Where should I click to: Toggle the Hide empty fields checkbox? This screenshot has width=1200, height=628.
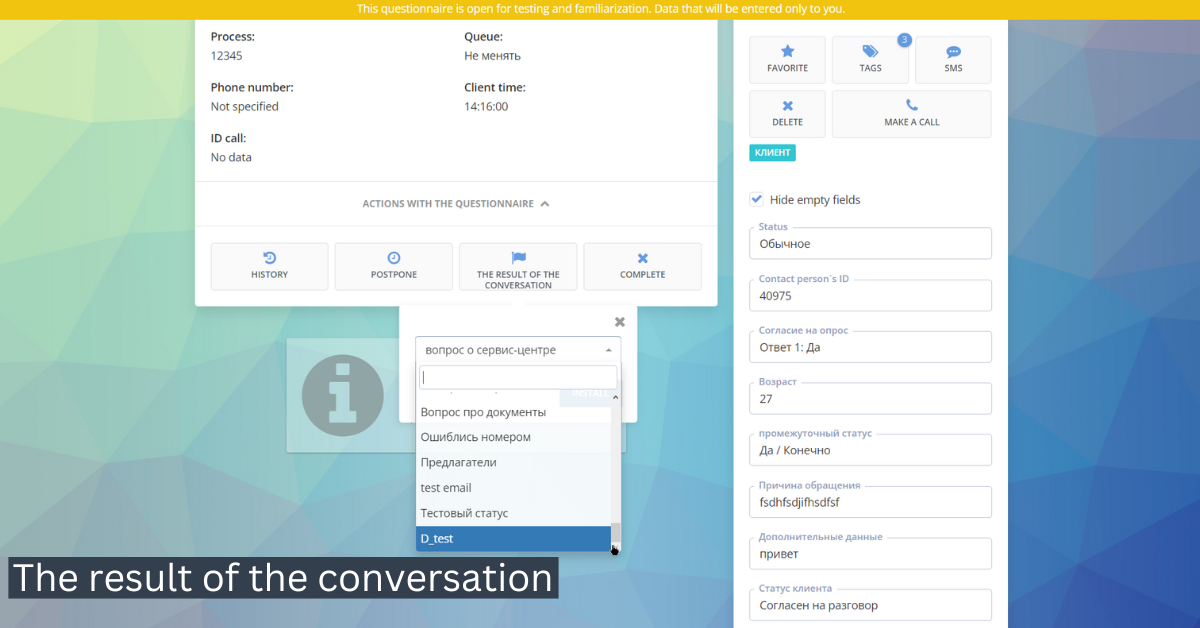757,199
